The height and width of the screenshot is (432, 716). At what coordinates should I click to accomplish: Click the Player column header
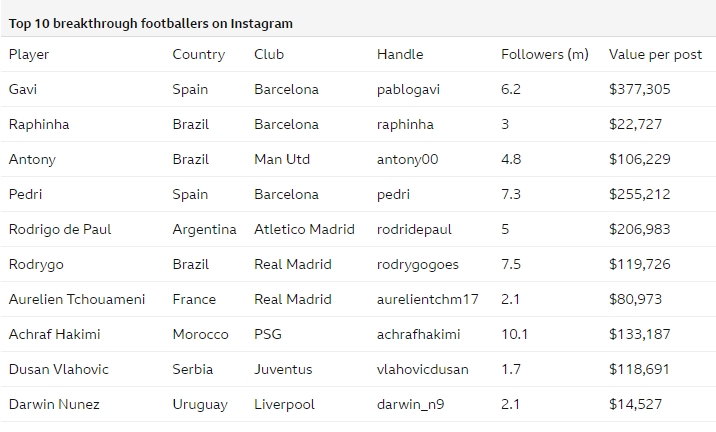pos(29,54)
